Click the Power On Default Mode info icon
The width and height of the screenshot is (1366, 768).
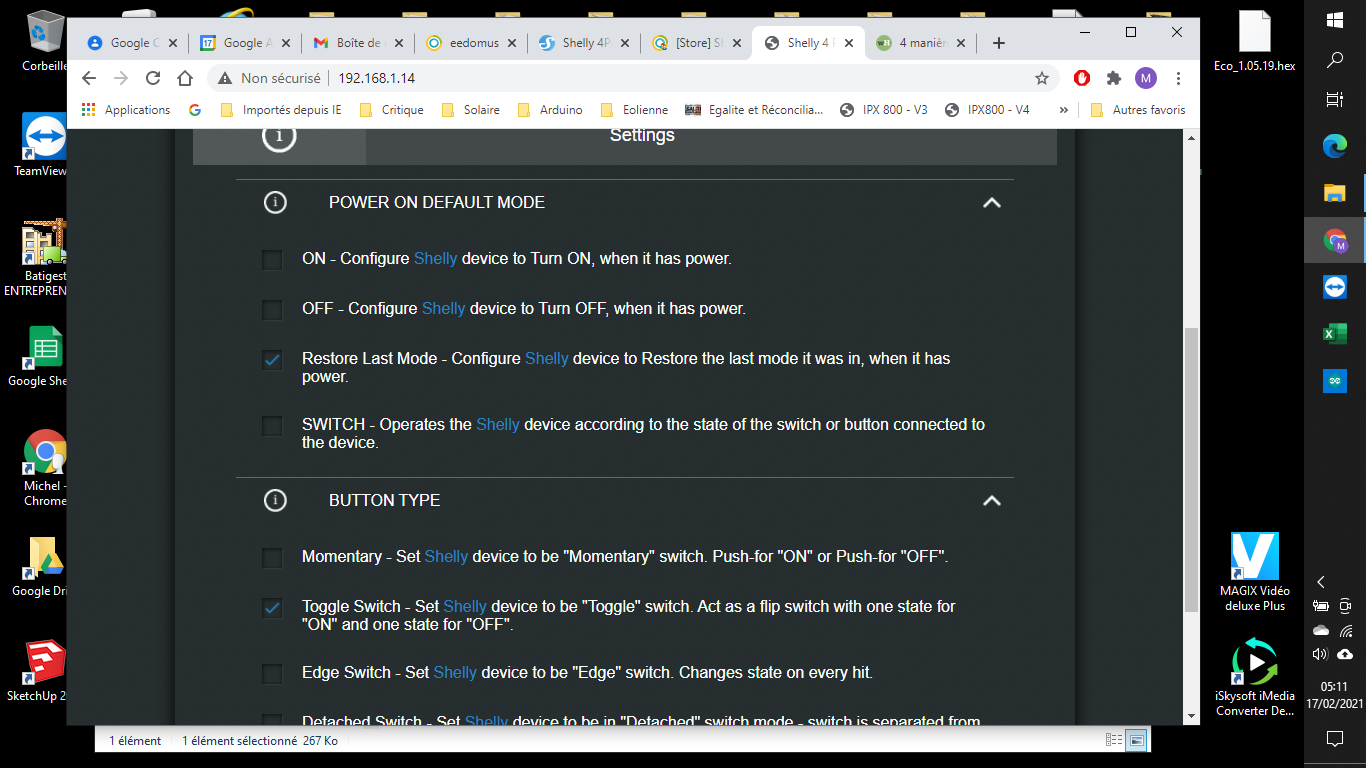click(275, 202)
